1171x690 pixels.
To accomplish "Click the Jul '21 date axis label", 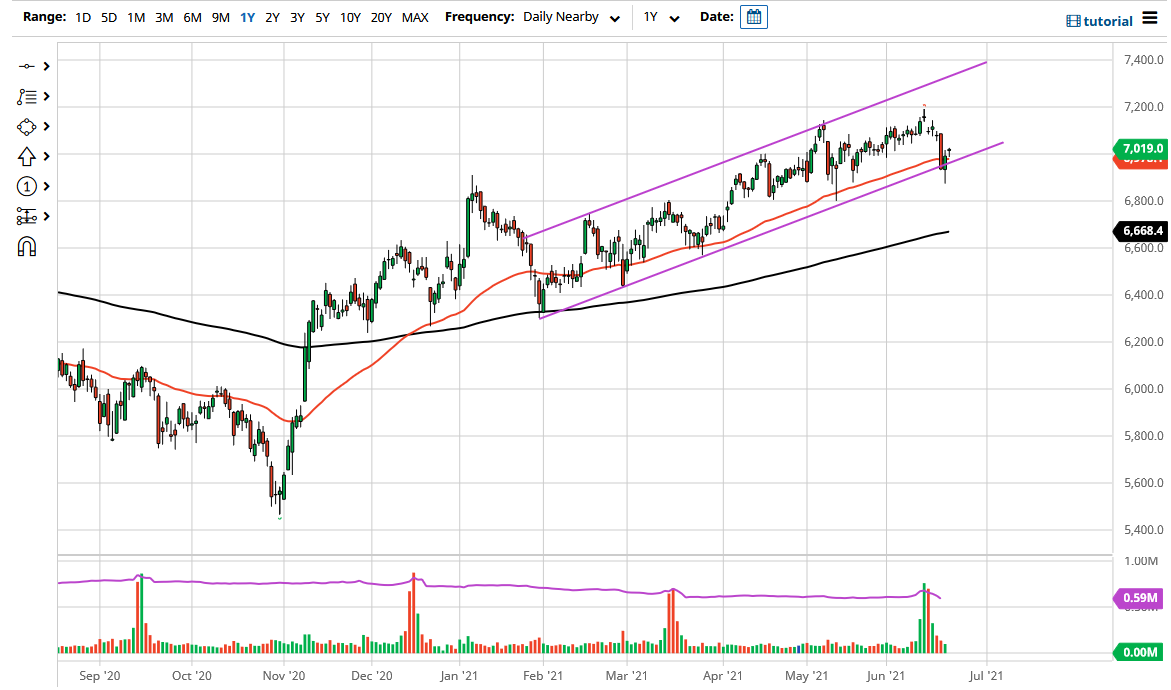I will (986, 676).
